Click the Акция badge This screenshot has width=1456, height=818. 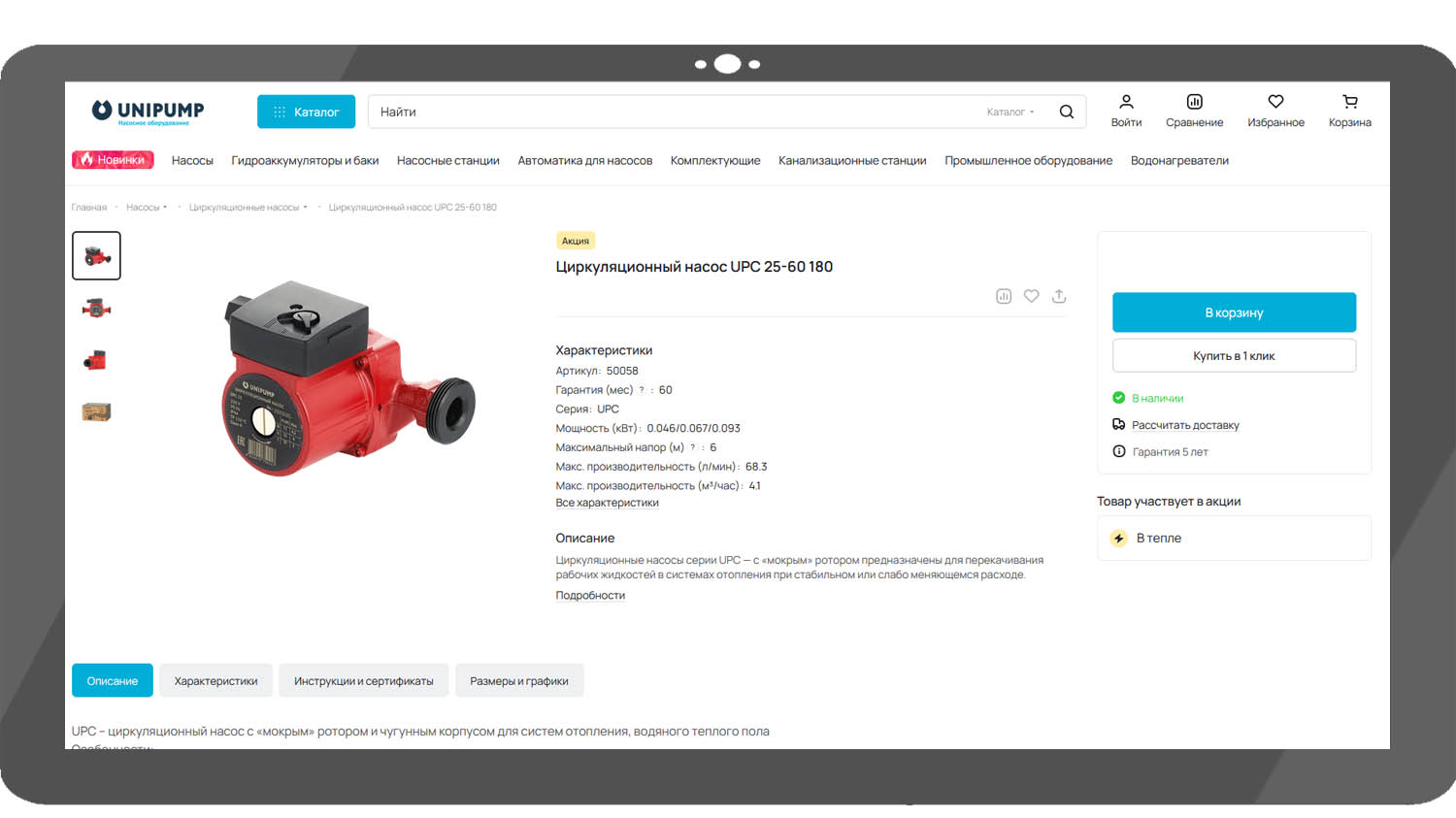pos(576,241)
